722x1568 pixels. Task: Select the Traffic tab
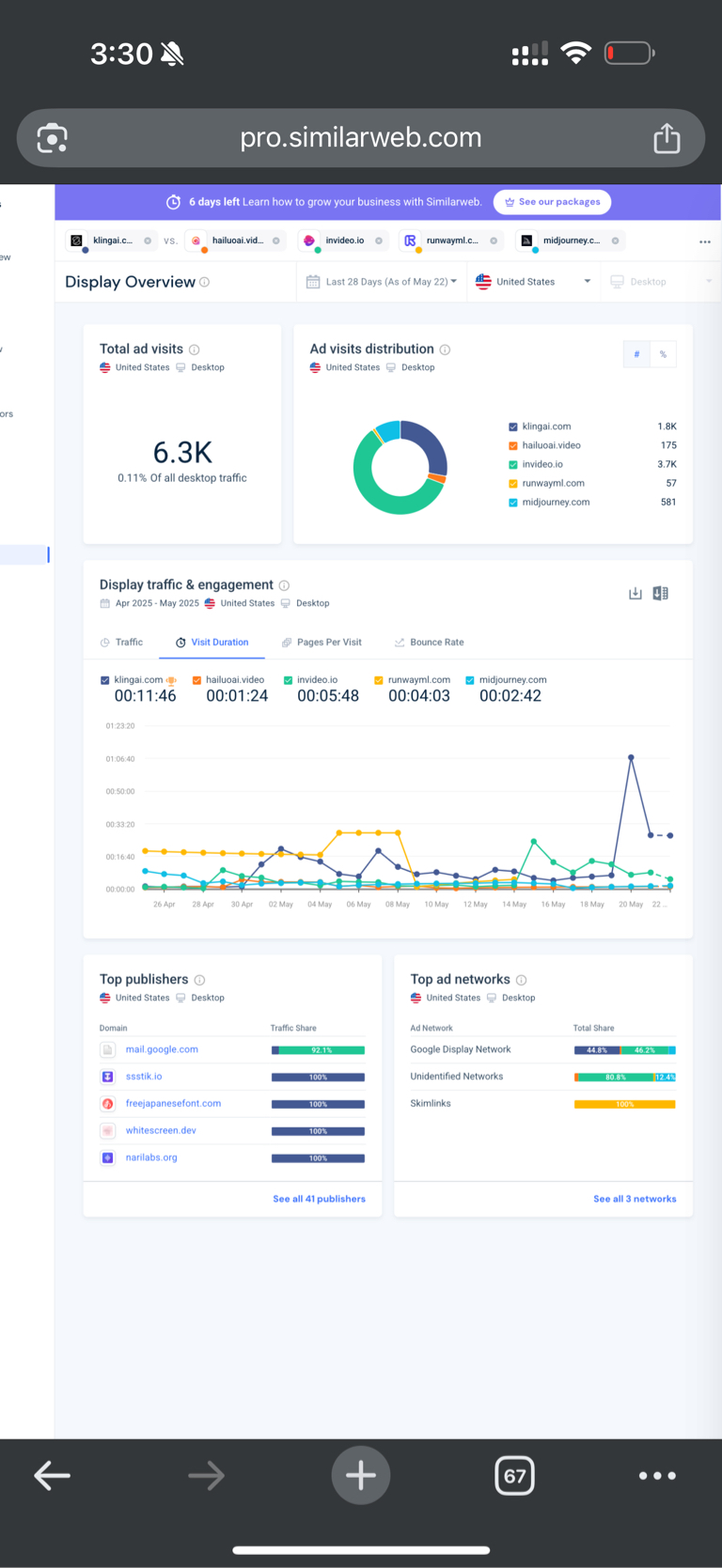coord(121,643)
